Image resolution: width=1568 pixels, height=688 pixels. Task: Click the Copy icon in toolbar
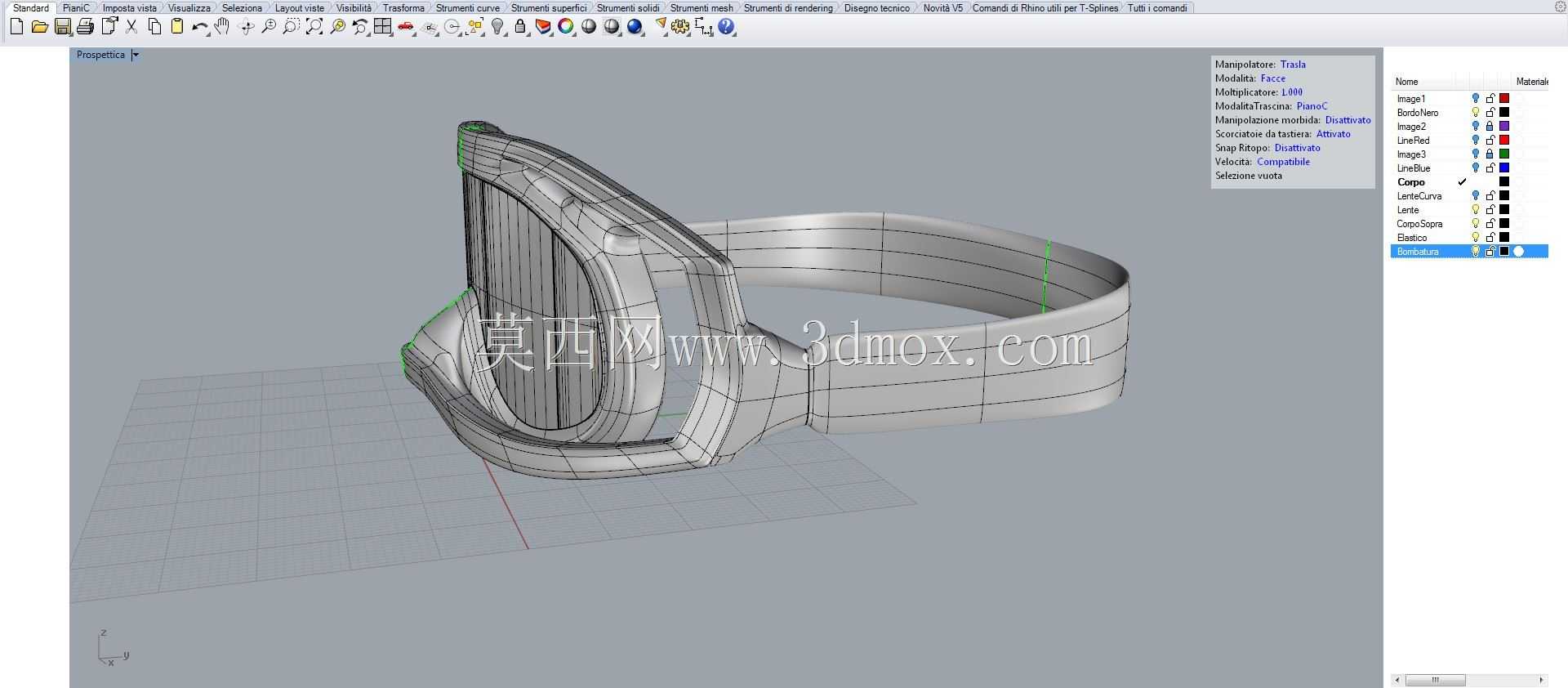pyautogui.click(x=154, y=27)
